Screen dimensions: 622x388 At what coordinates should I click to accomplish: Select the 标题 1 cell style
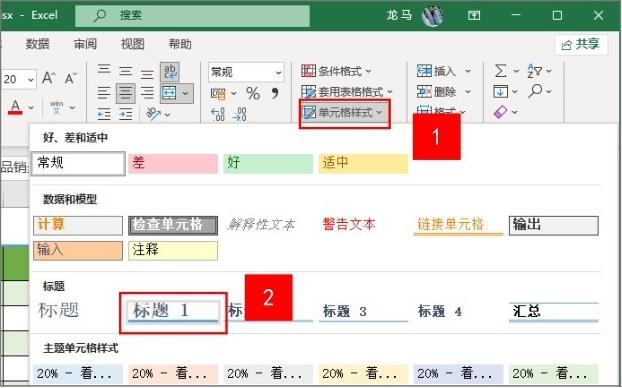pyautogui.click(x=173, y=312)
